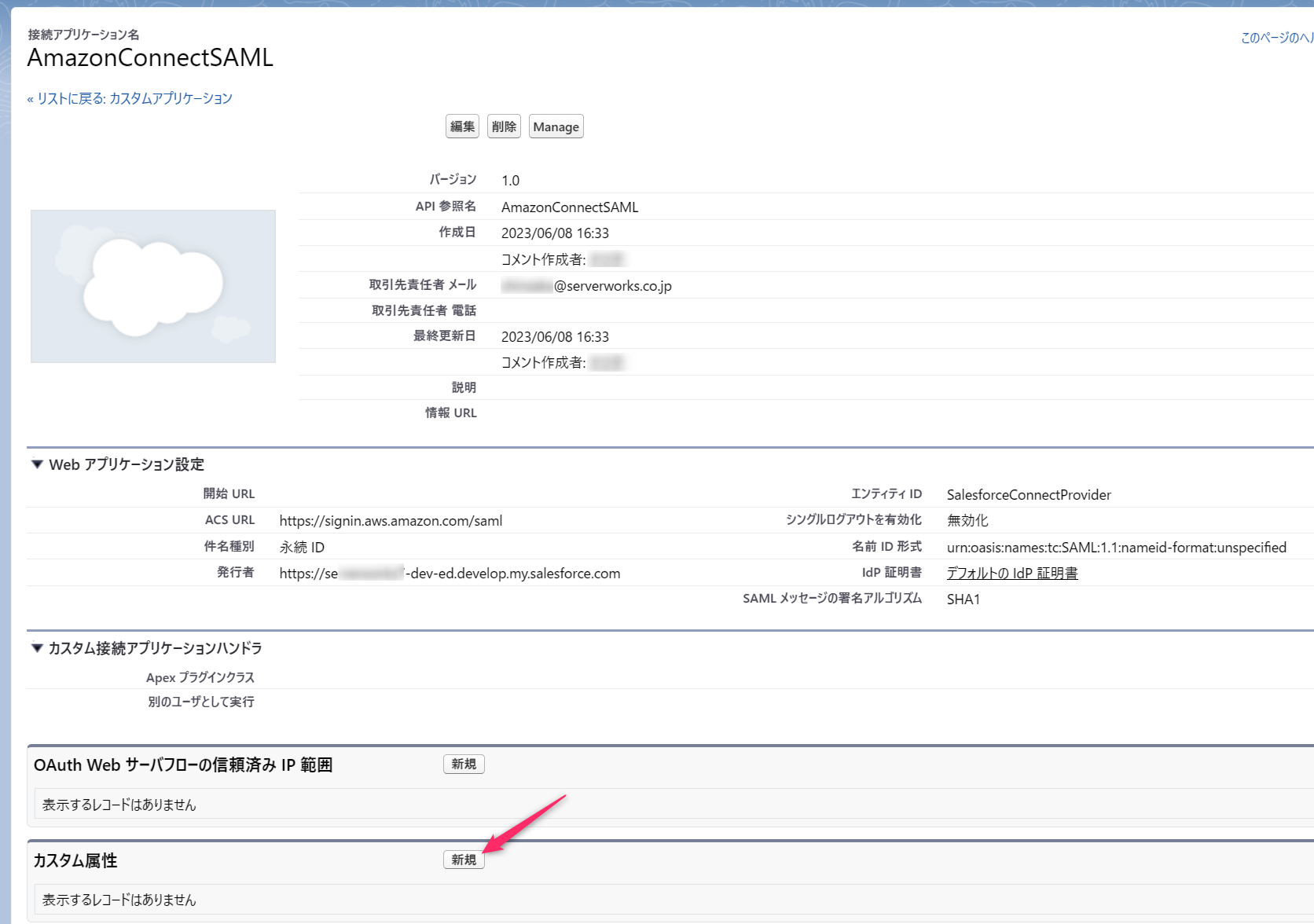The image size is (1314, 924).
Task: Open the このページのヘルプ link at top right
Action: click(x=1277, y=38)
